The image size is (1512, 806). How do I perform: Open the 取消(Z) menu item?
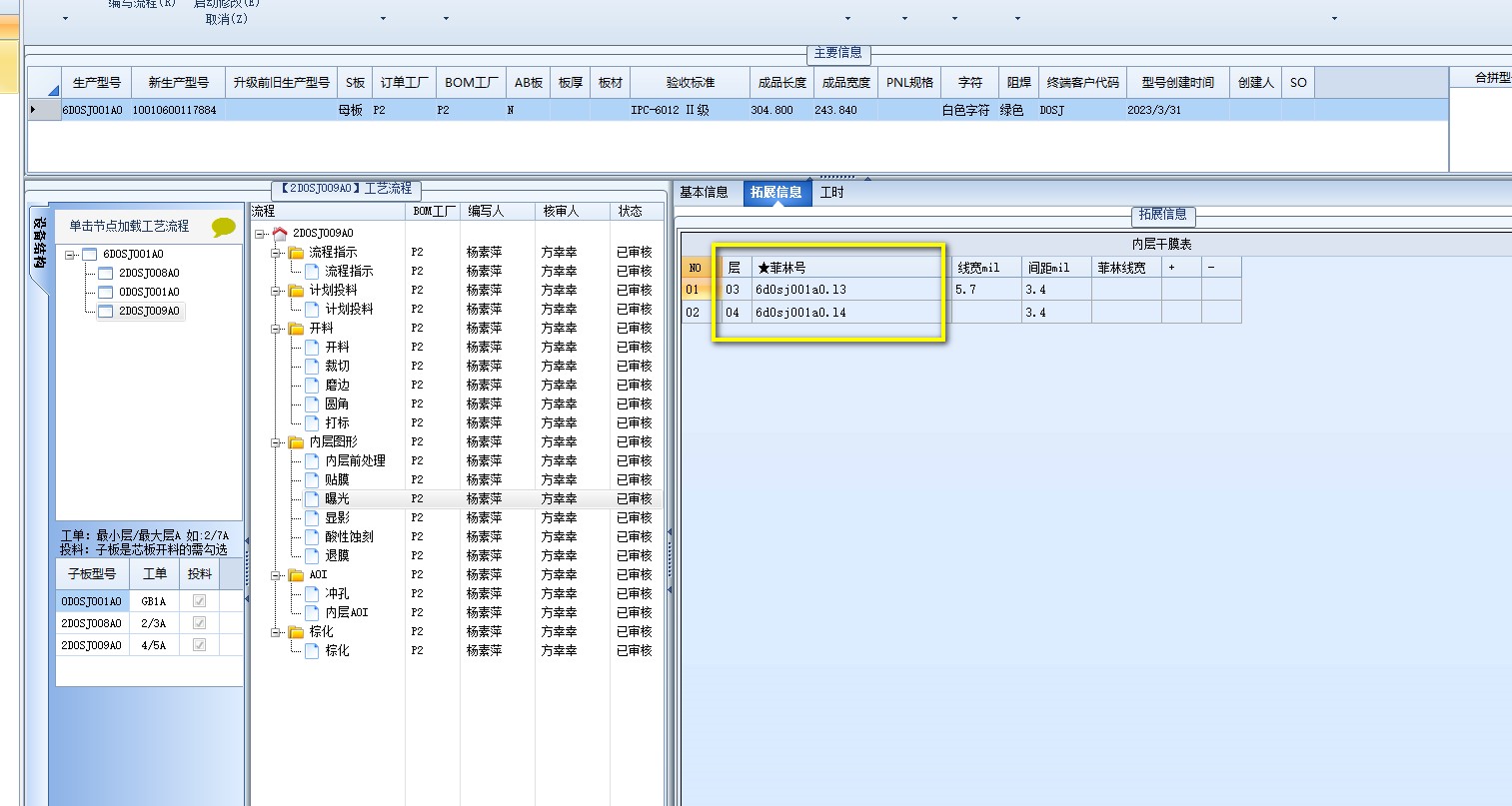pos(226,19)
